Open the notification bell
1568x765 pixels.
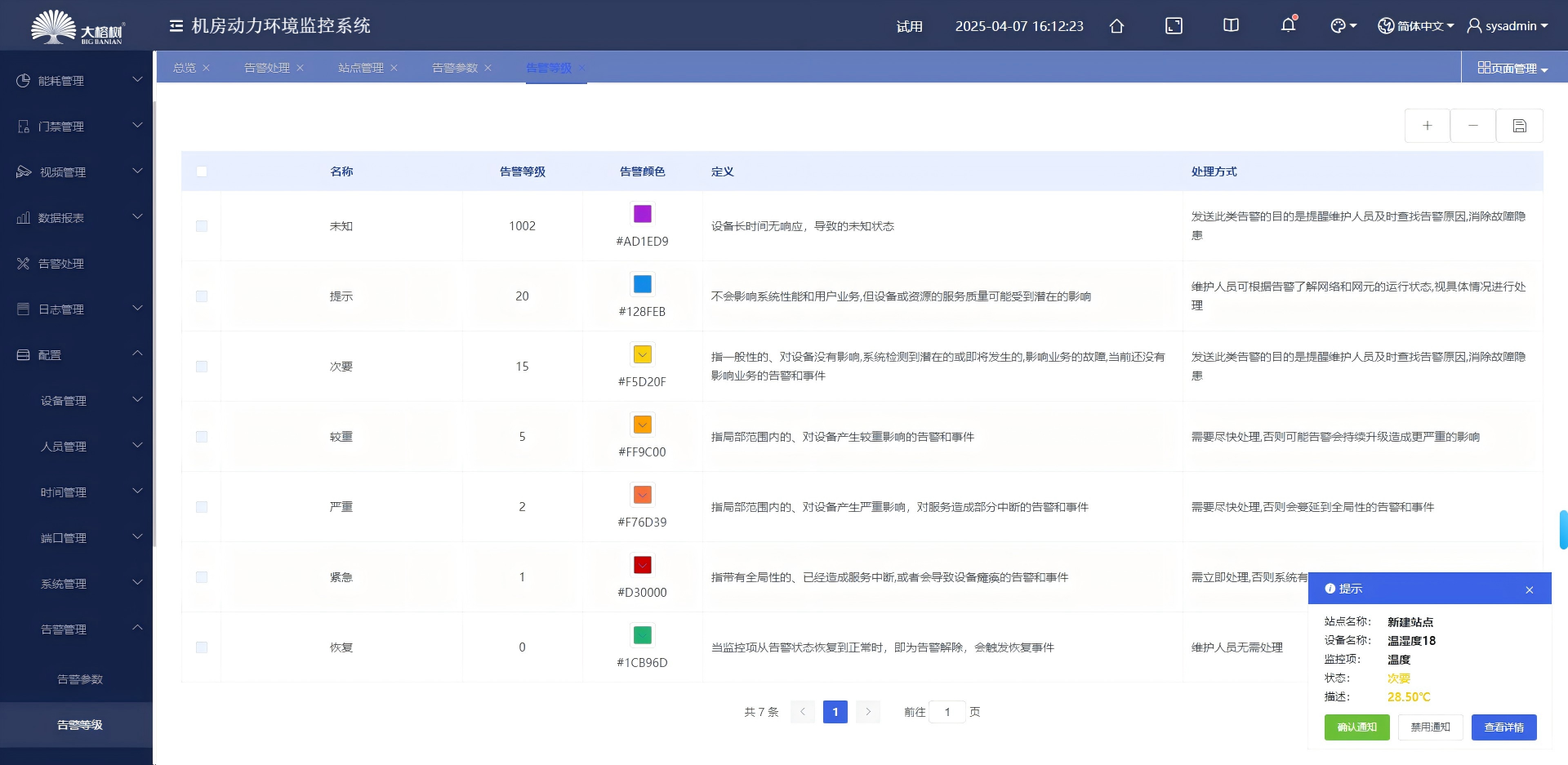click(x=1288, y=25)
